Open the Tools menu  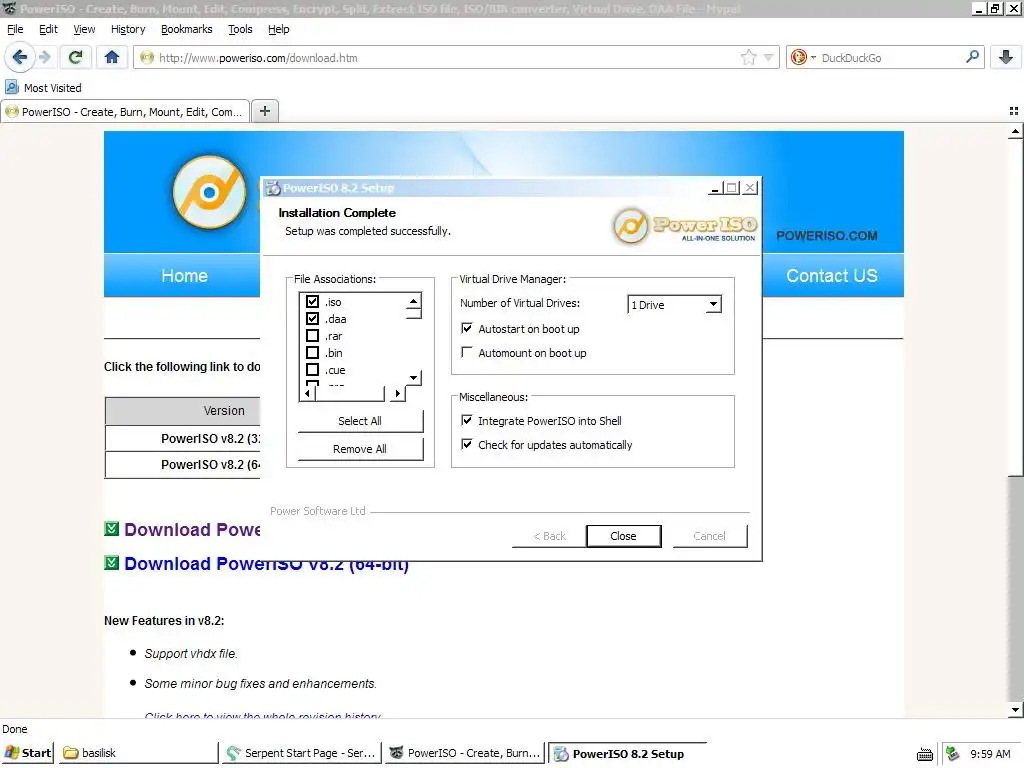click(240, 29)
